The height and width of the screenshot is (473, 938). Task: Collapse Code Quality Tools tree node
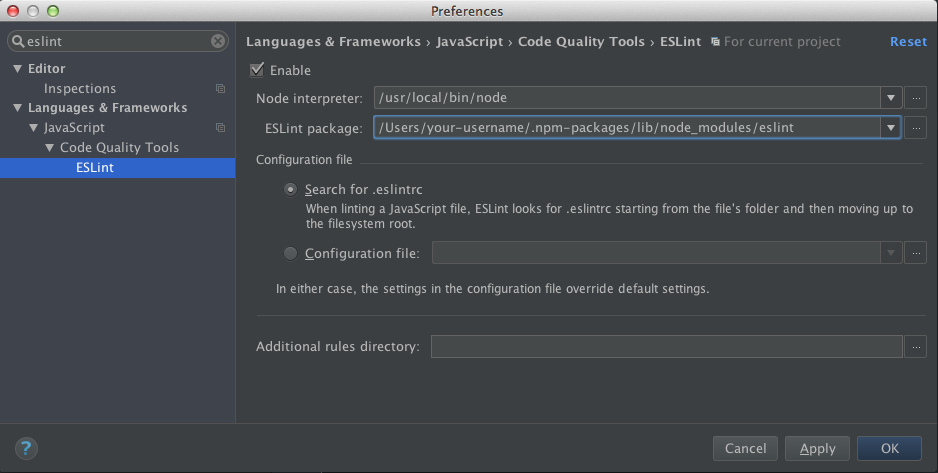[x=50, y=148]
